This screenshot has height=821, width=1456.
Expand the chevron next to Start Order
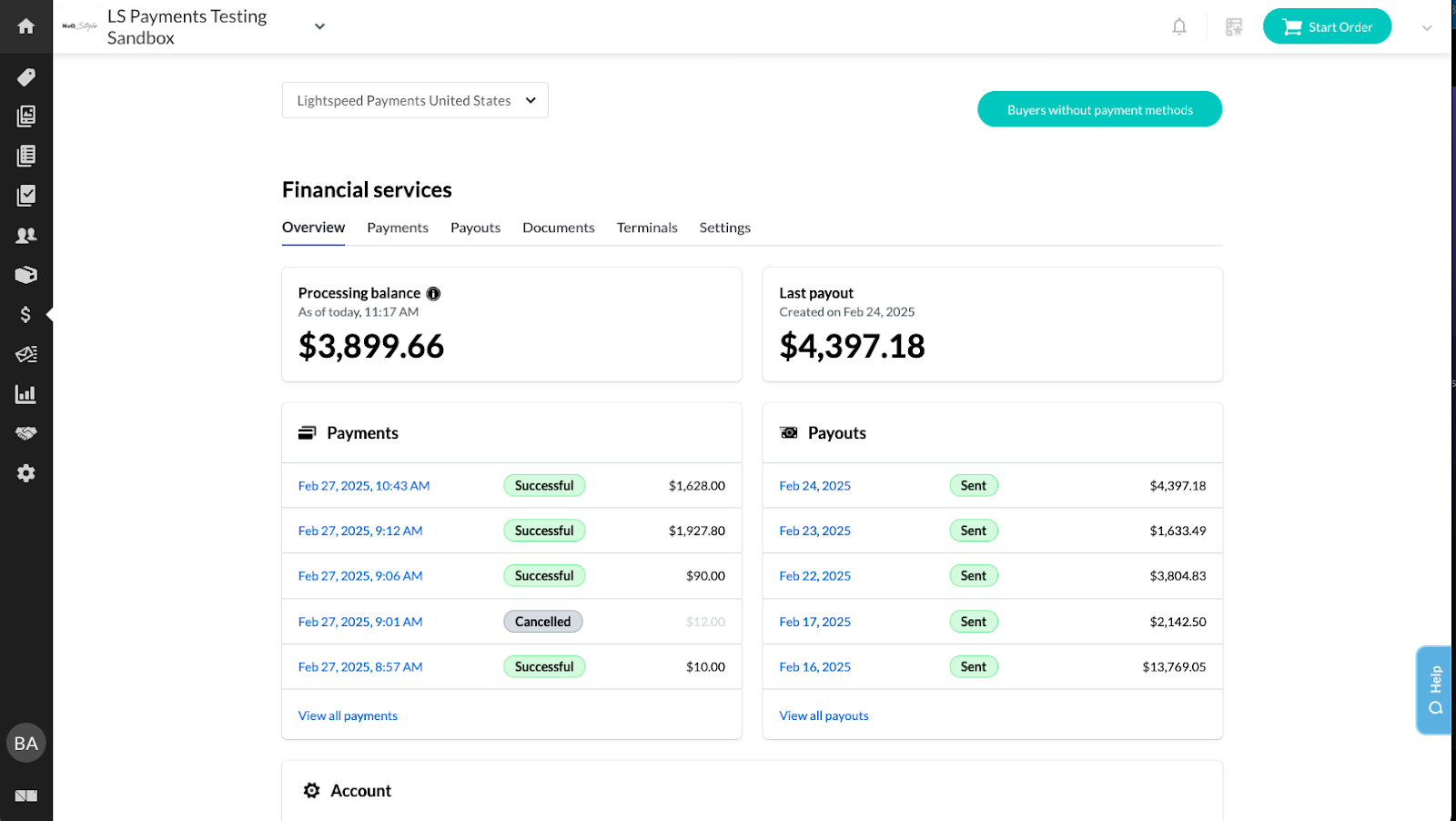(1427, 27)
